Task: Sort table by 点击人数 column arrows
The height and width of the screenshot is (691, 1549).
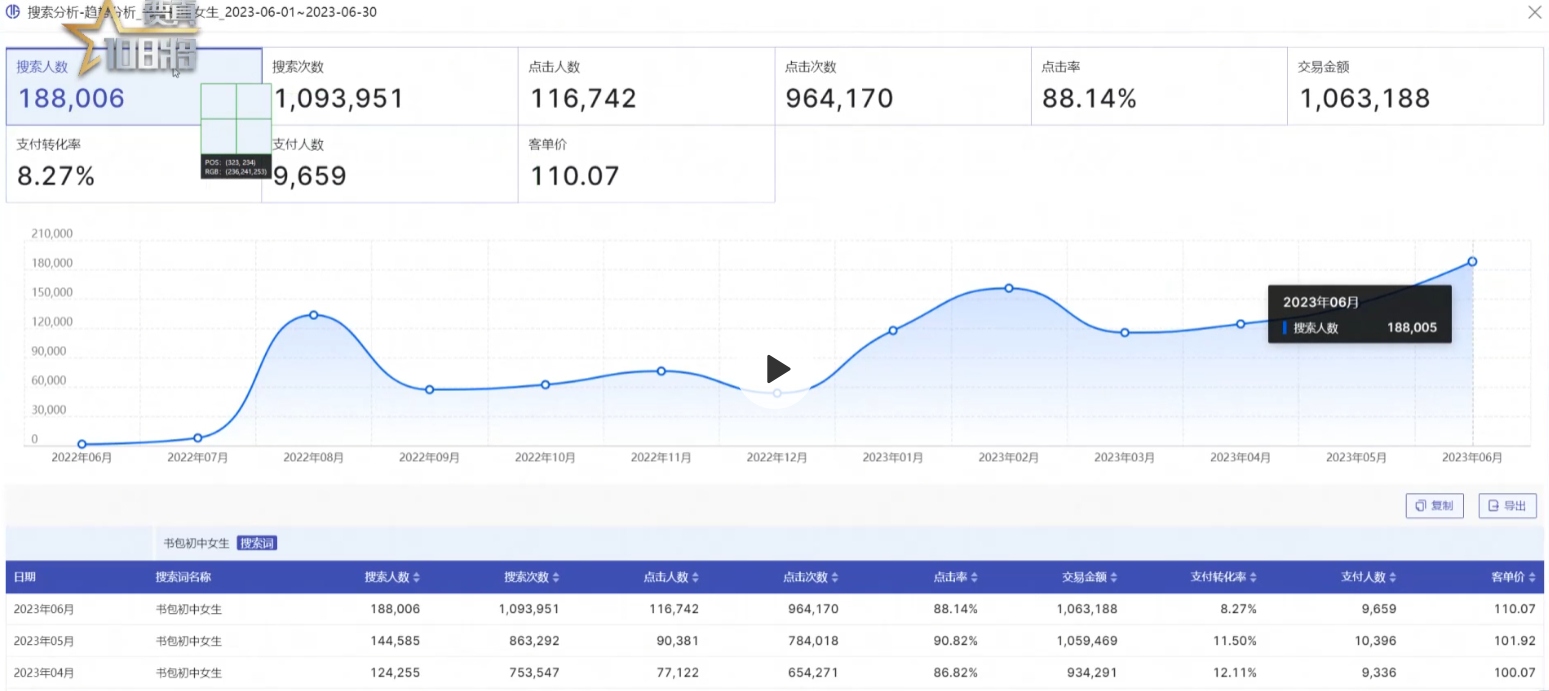Action: (696, 578)
